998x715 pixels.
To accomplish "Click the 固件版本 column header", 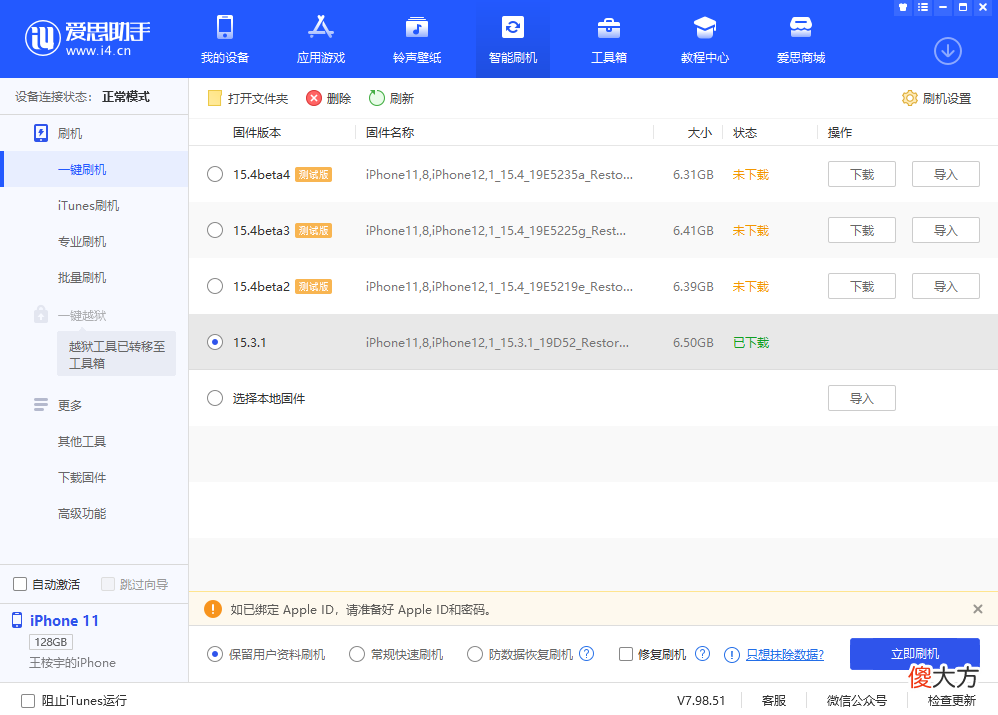I will pos(257,132).
